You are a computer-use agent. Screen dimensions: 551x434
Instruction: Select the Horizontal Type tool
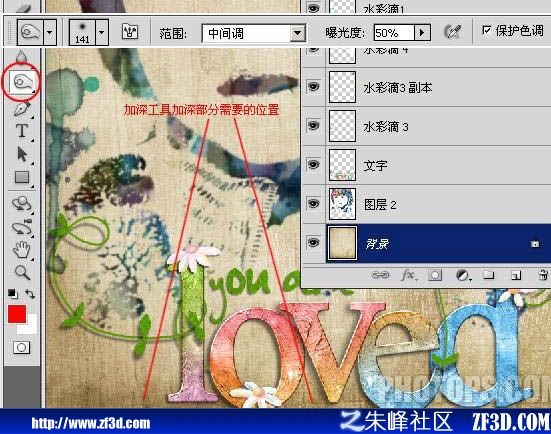22,131
